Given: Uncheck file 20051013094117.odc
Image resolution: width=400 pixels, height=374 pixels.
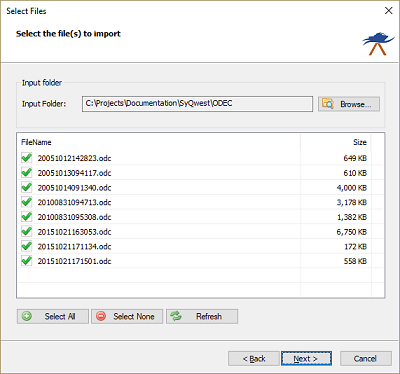Looking at the screenshot, I should pyautogui.click(x=27, y=172).
